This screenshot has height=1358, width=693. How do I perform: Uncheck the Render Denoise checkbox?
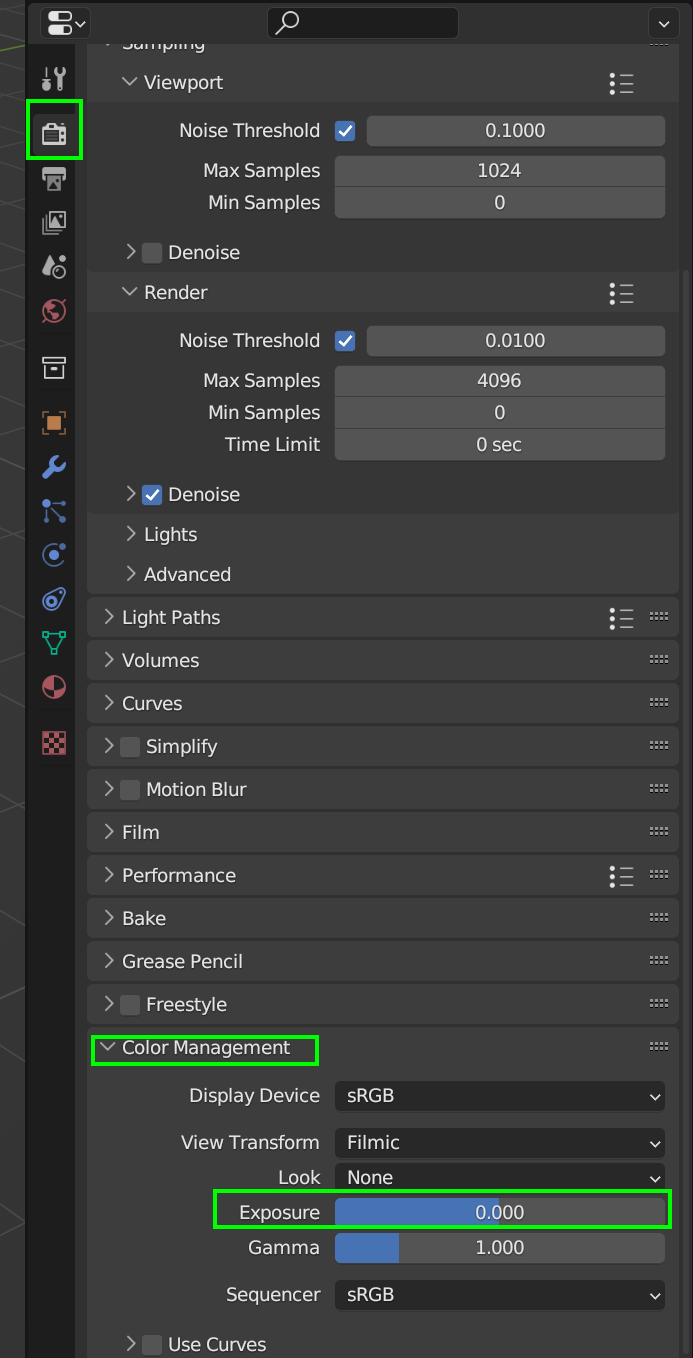click(152, 494)
